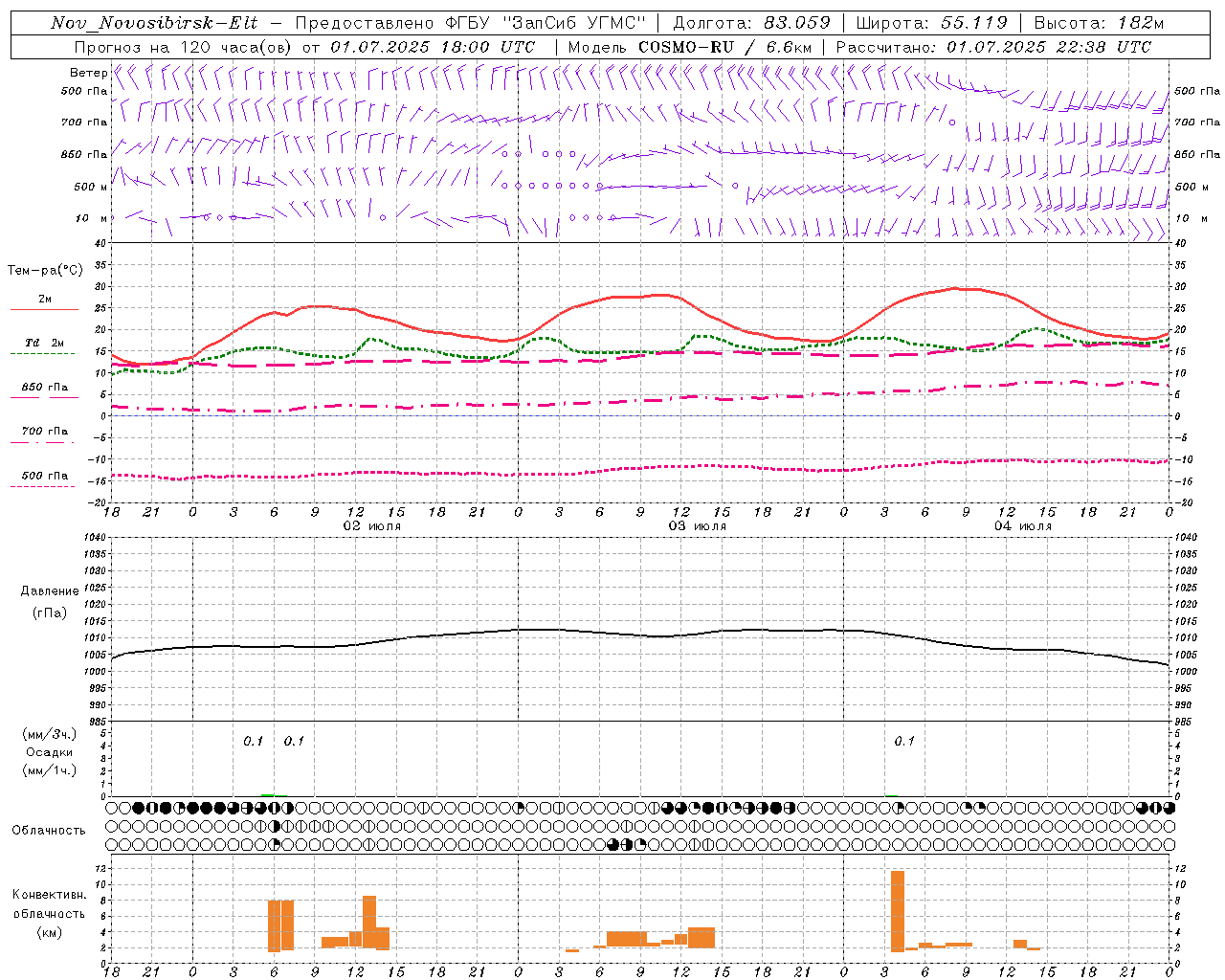Click the forecast header Прогноз на 120 часа(ов)
The width and height of the screenshot is (1225, 980).
pyautogui.click(x=184, y=47)
